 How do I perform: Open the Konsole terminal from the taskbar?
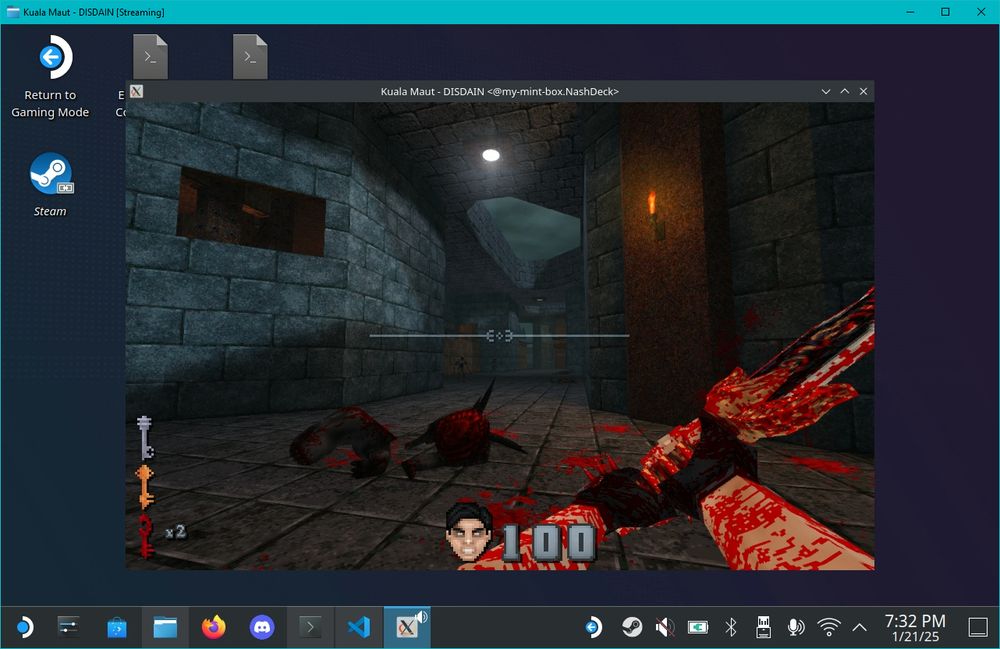(311, 627)
